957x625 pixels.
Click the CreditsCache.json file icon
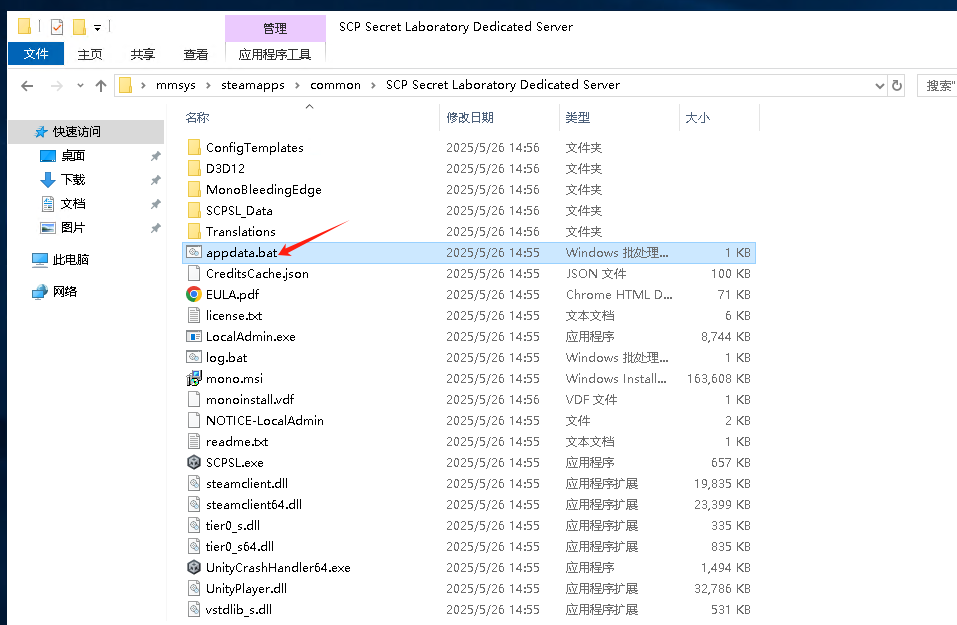point(194,273)
